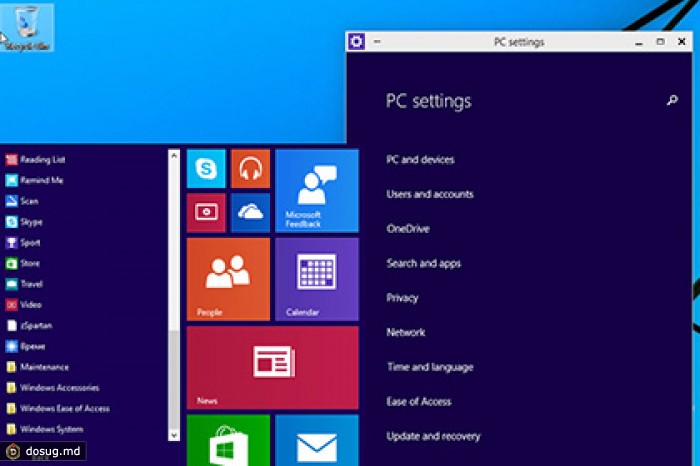Minimize the PC settings window
Viewport: 700px width, 466px height.
click(639, 42)
